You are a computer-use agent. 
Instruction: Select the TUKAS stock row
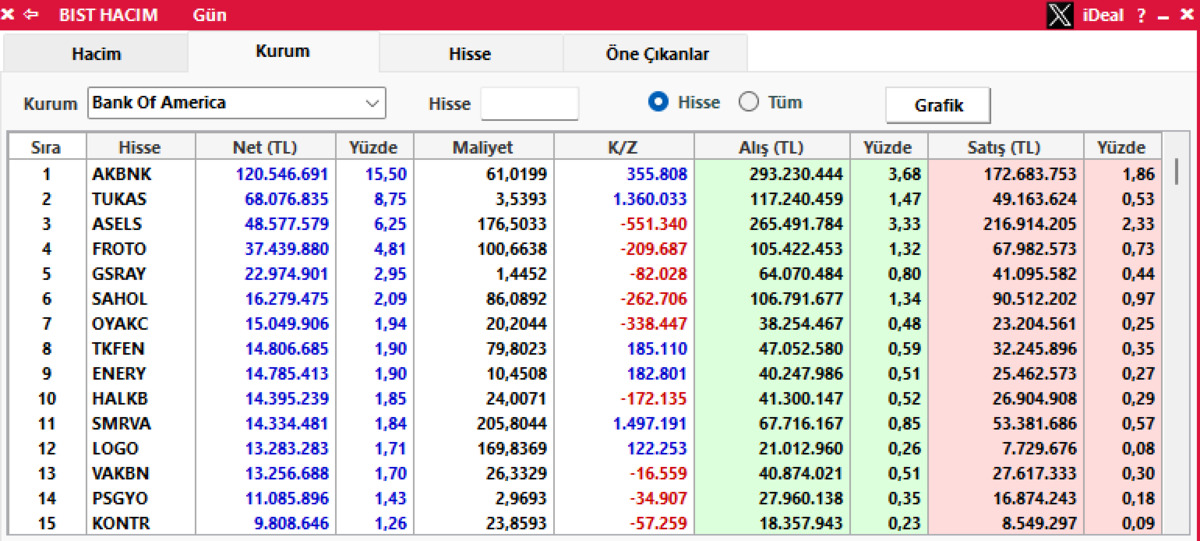pos(585,199)
